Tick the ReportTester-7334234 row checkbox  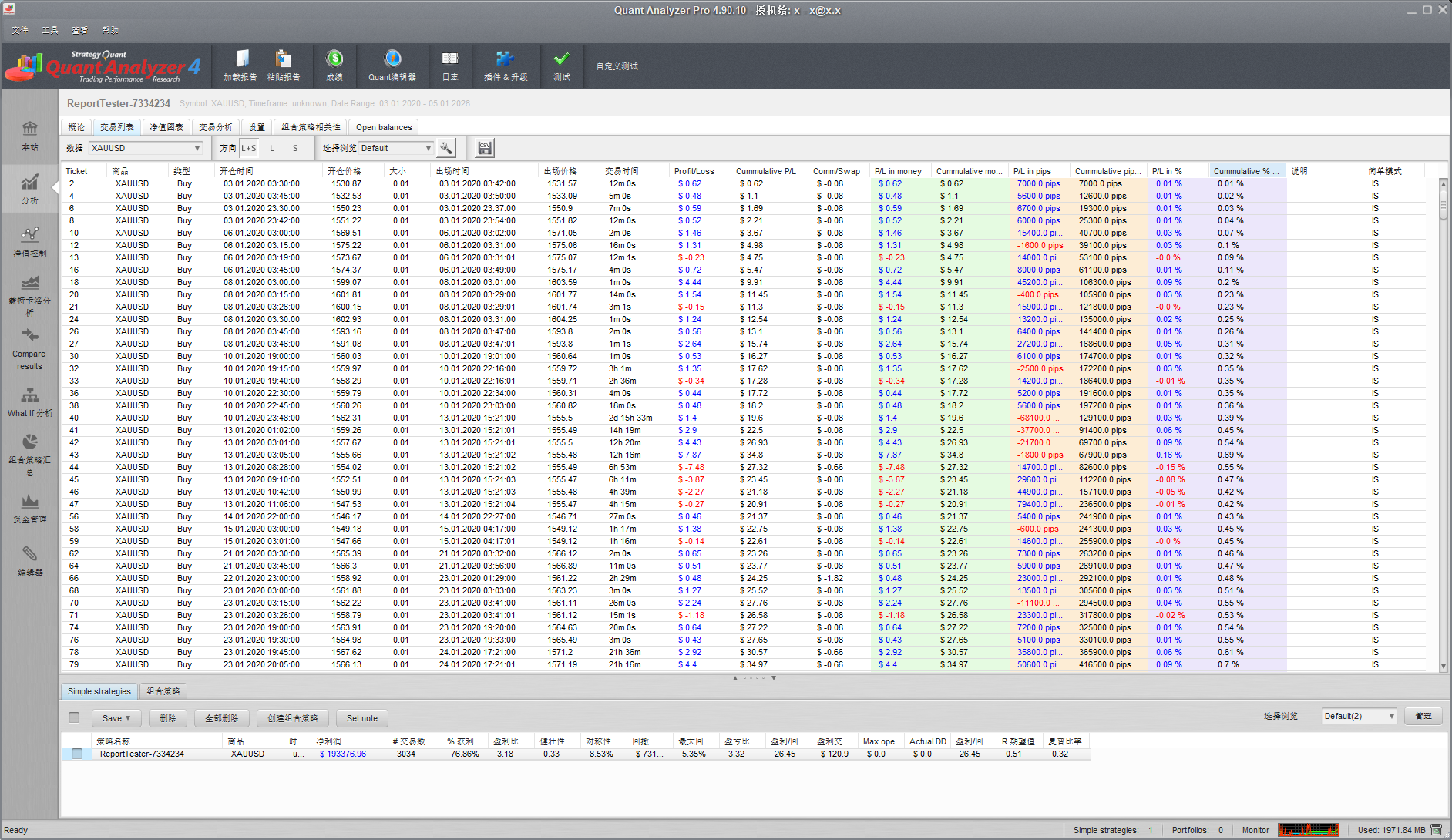tap(77, 754)
